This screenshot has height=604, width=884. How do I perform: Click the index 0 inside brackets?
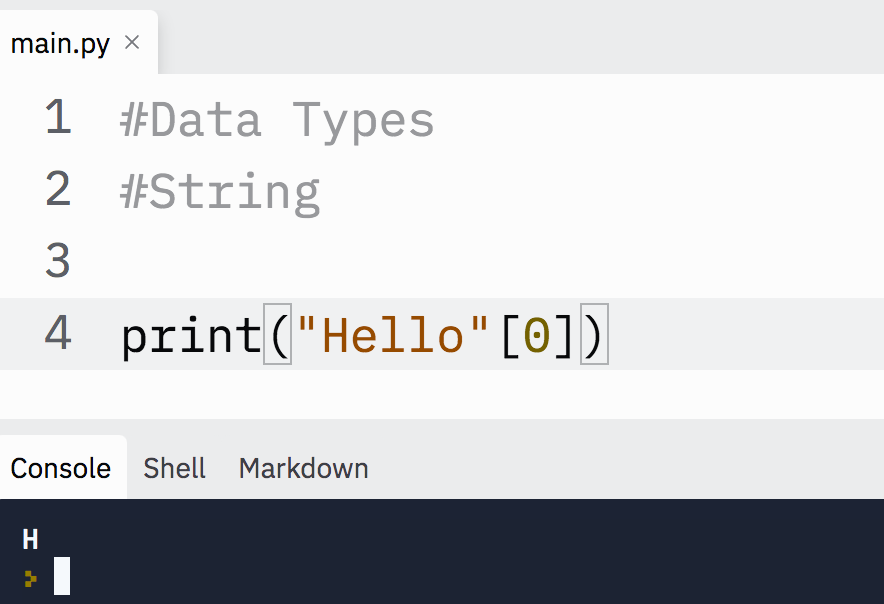coord(537,336)
